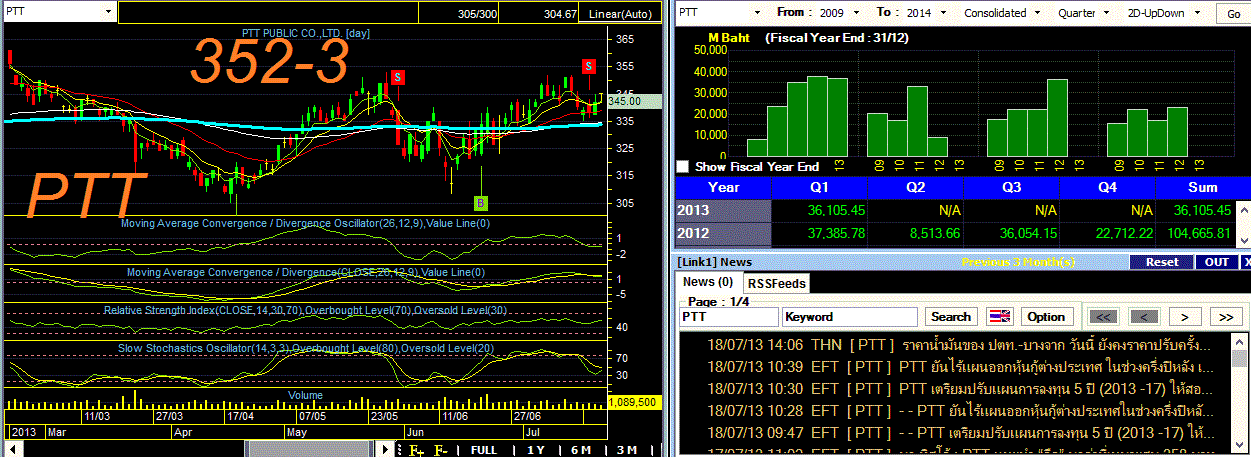
Task: Click the F- zoom-out chart icon
Action: (441, 450)
